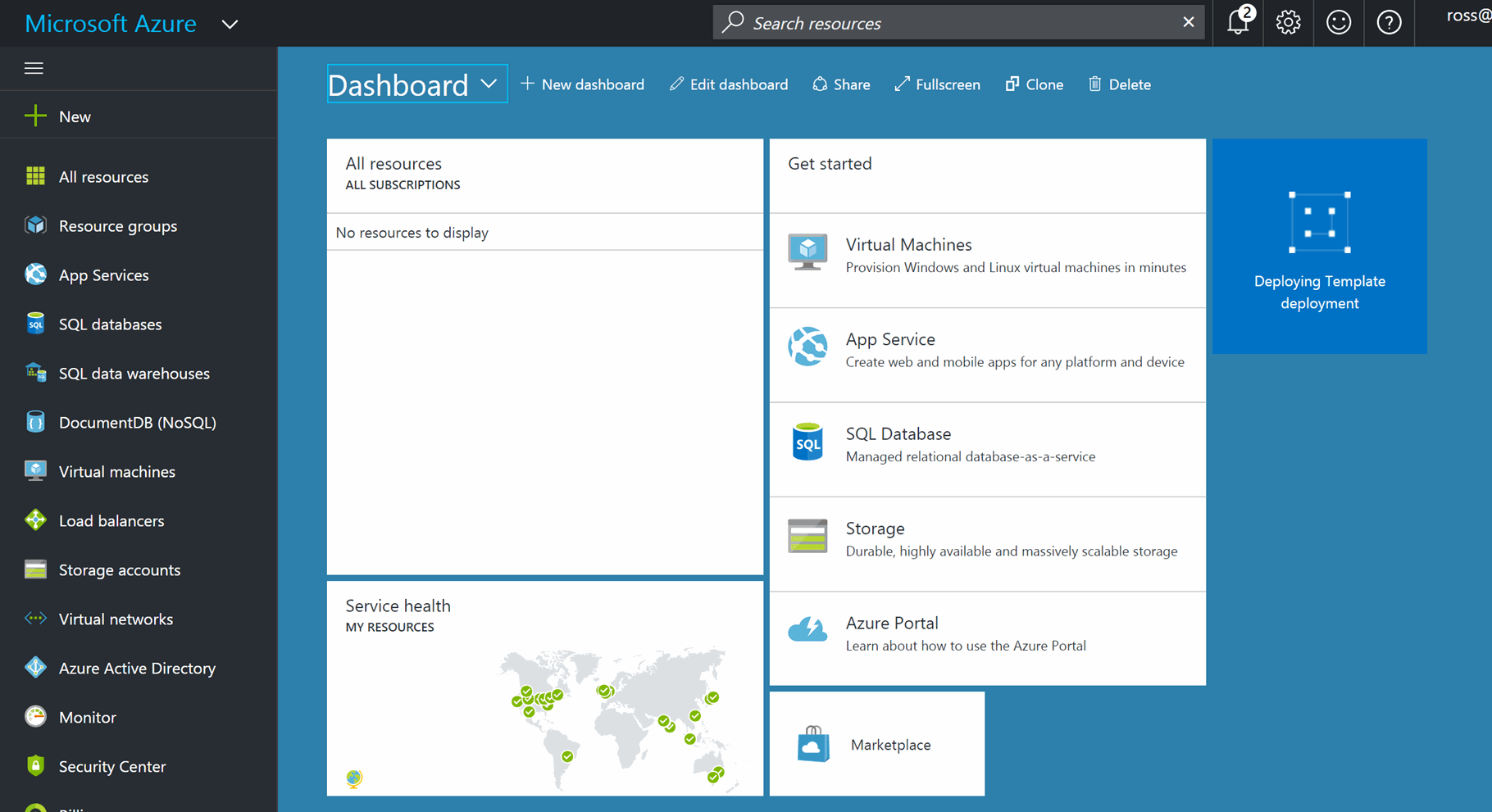This screenshot has width=1492, height=812.
Task: Click the DocumentDB (NoSQL) icon
Action: tap(35, 422)
